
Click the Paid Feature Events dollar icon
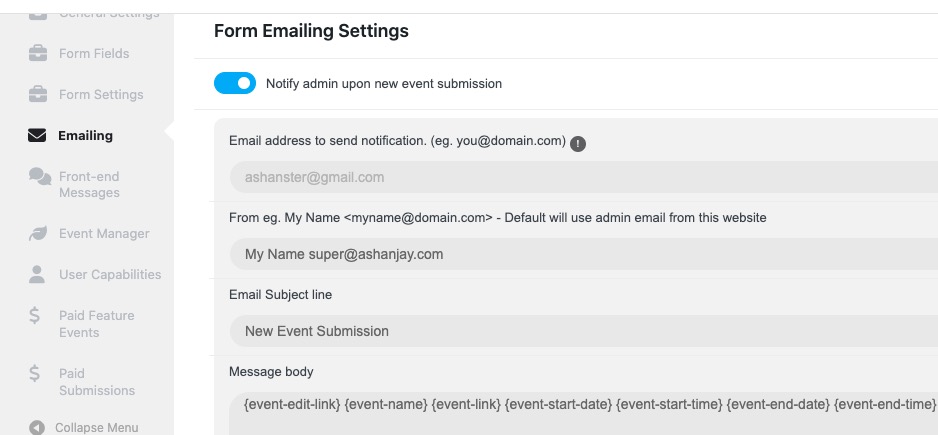tap(35, 315)
